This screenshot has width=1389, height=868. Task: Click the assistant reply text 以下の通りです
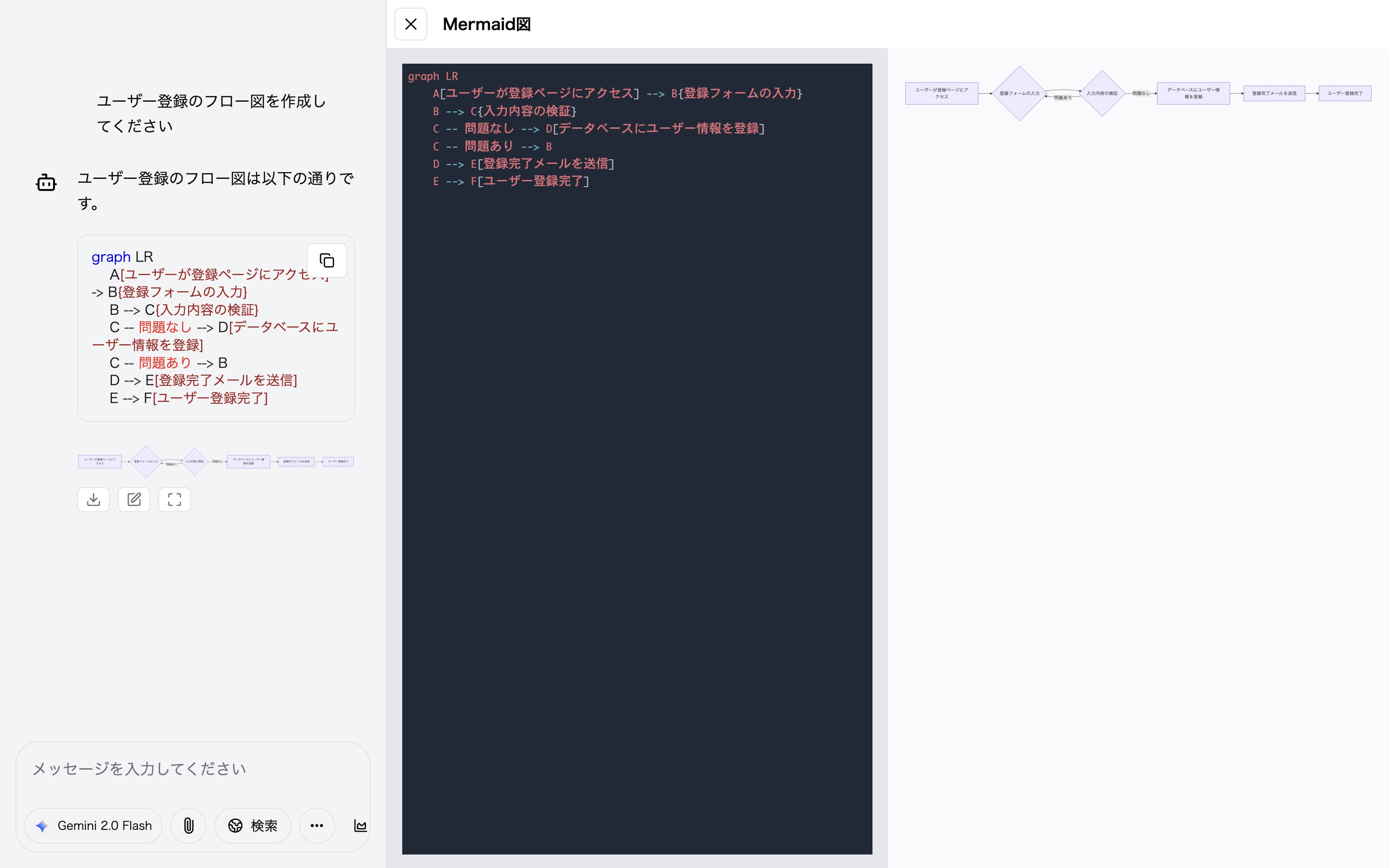click(215, 190)
